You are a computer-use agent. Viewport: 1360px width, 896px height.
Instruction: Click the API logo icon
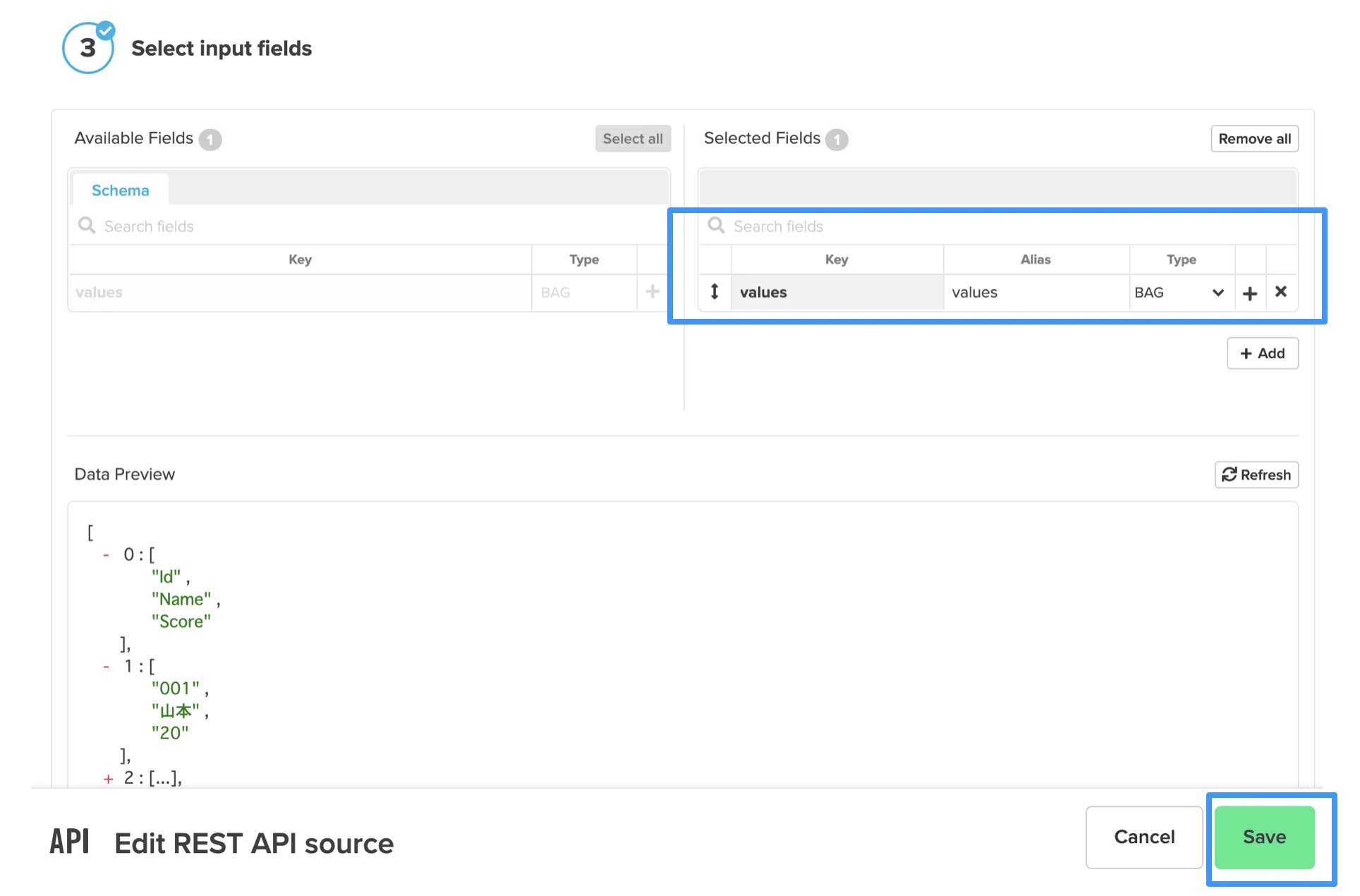tap(69, 842)
